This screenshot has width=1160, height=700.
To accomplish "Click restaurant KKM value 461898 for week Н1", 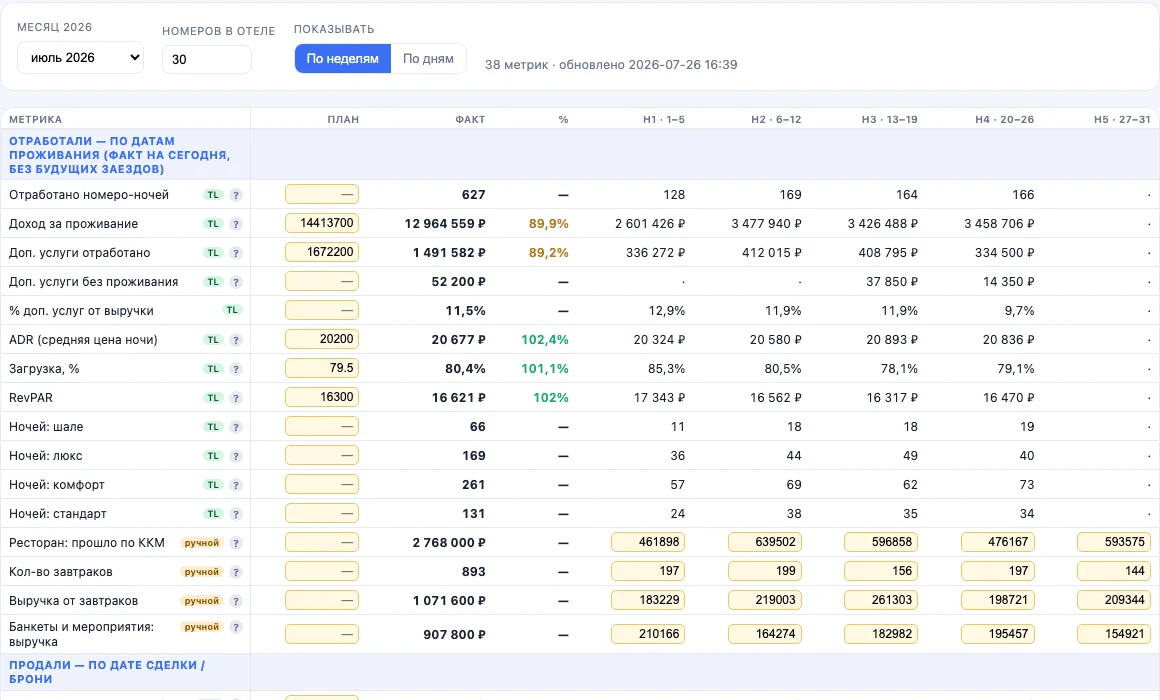I will (x=648, y=542).
